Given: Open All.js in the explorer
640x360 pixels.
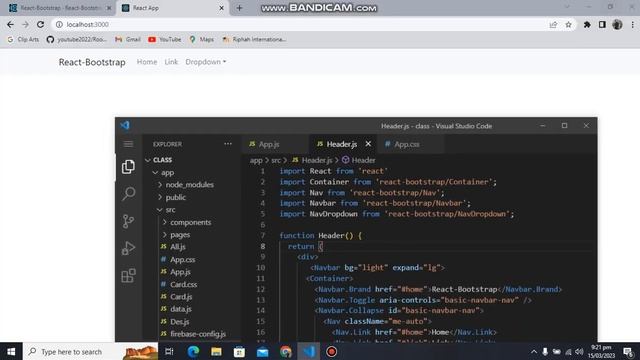Looking at the screenshot, I should [178, 247].
